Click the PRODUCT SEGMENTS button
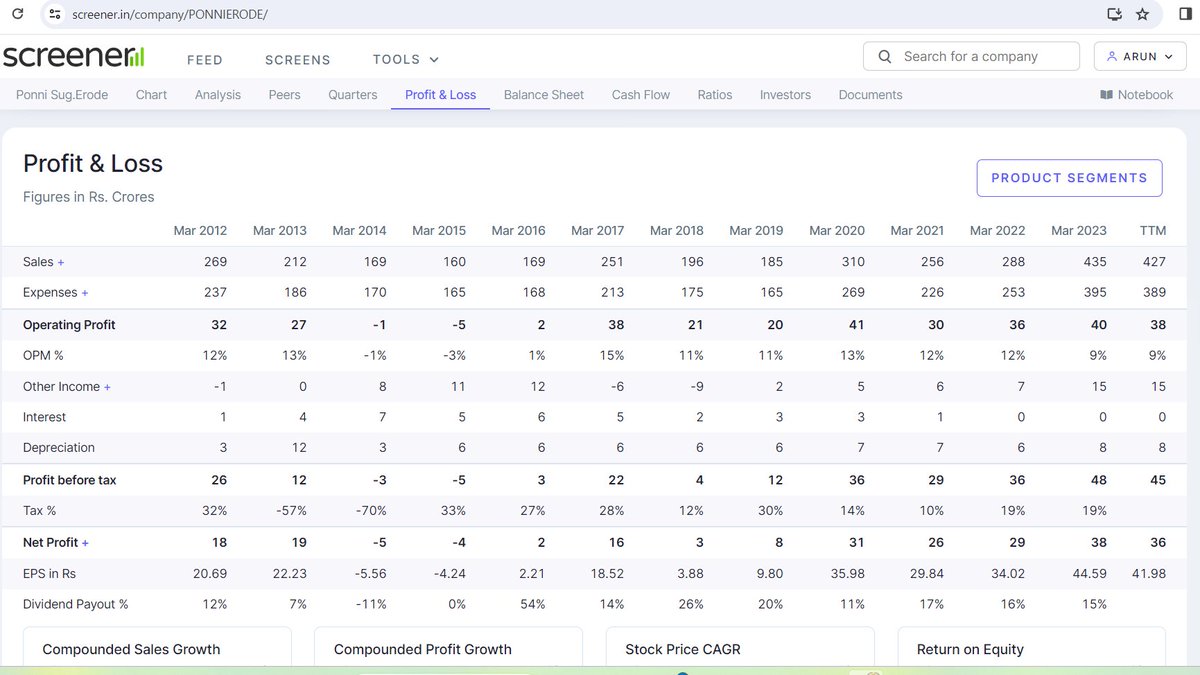 click(1069, 177)
